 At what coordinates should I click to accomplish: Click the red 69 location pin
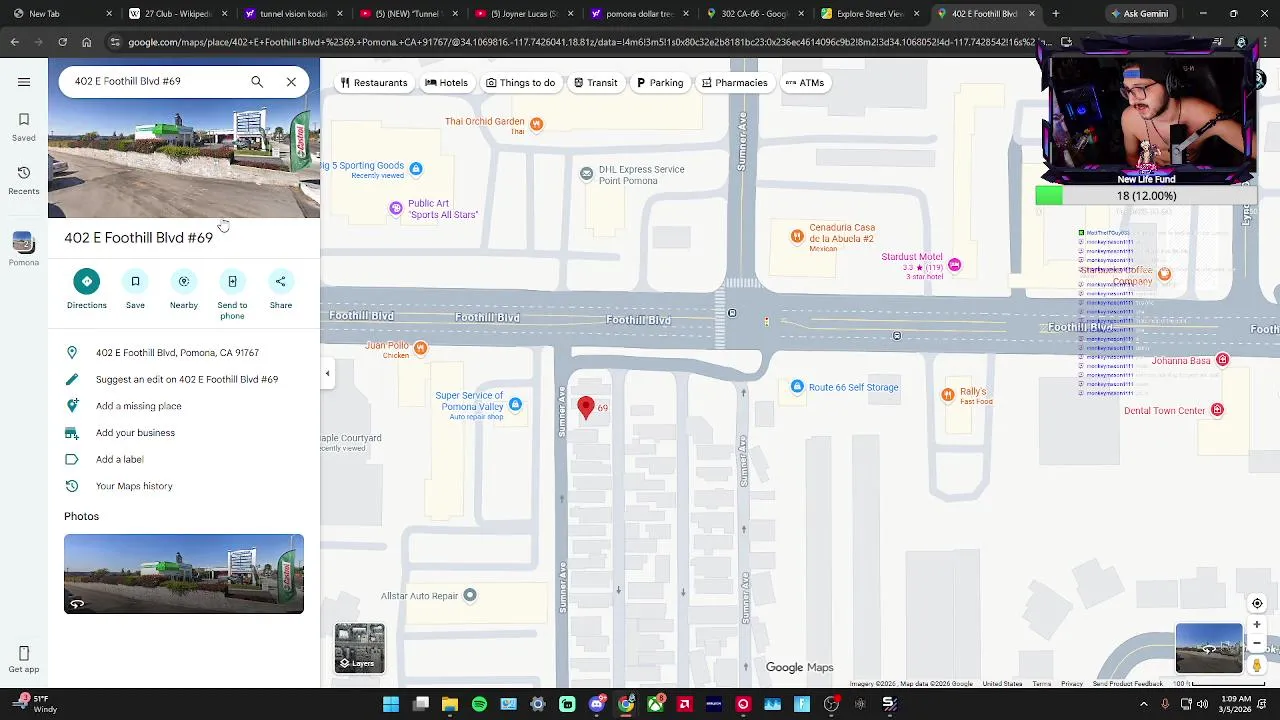(586, 407)
